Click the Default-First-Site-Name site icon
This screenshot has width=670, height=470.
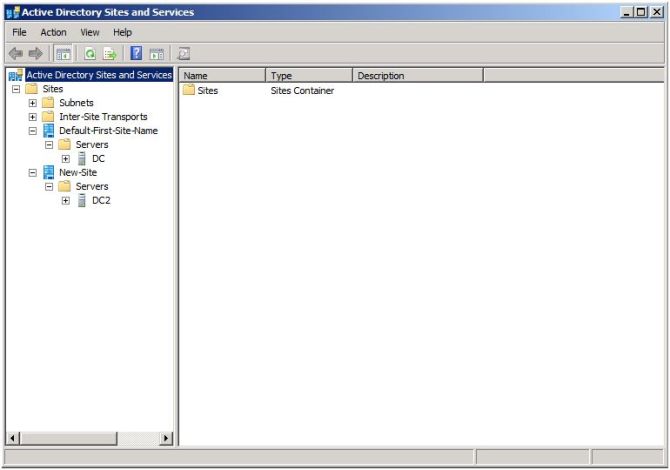click(x=49, y=131)
